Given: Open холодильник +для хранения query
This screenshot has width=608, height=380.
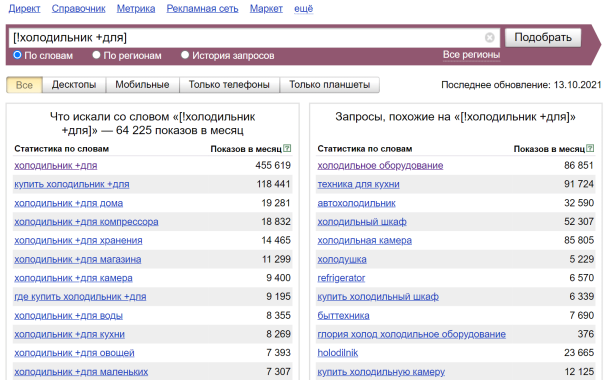Looking at the screenshot, I should click(x=78, y=240).
